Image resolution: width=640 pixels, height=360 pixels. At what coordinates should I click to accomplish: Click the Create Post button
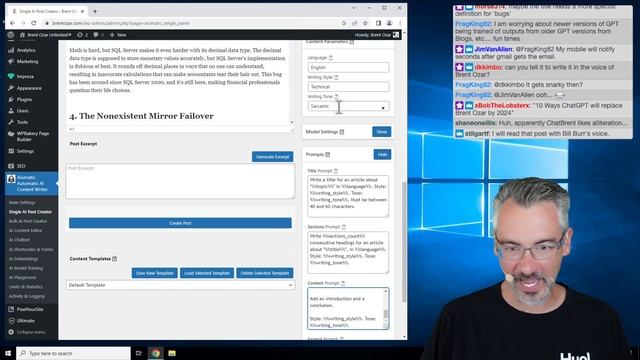pyautogui.click(x=180, y=223)
